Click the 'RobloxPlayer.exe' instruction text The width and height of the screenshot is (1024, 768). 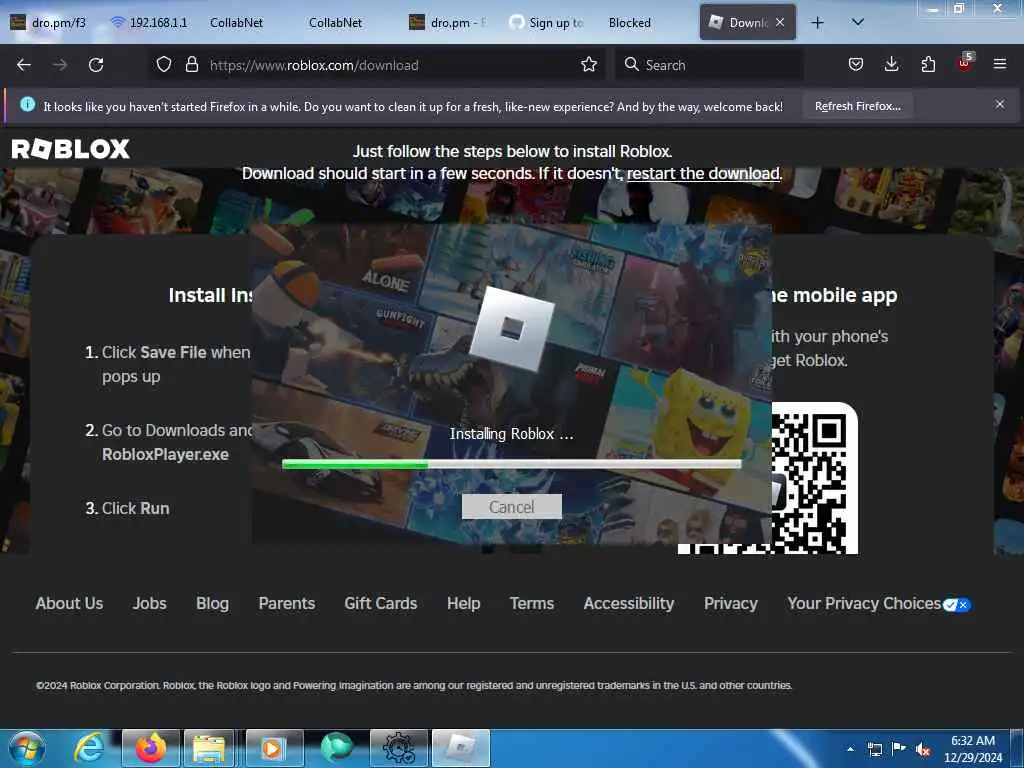pos(165,455)
